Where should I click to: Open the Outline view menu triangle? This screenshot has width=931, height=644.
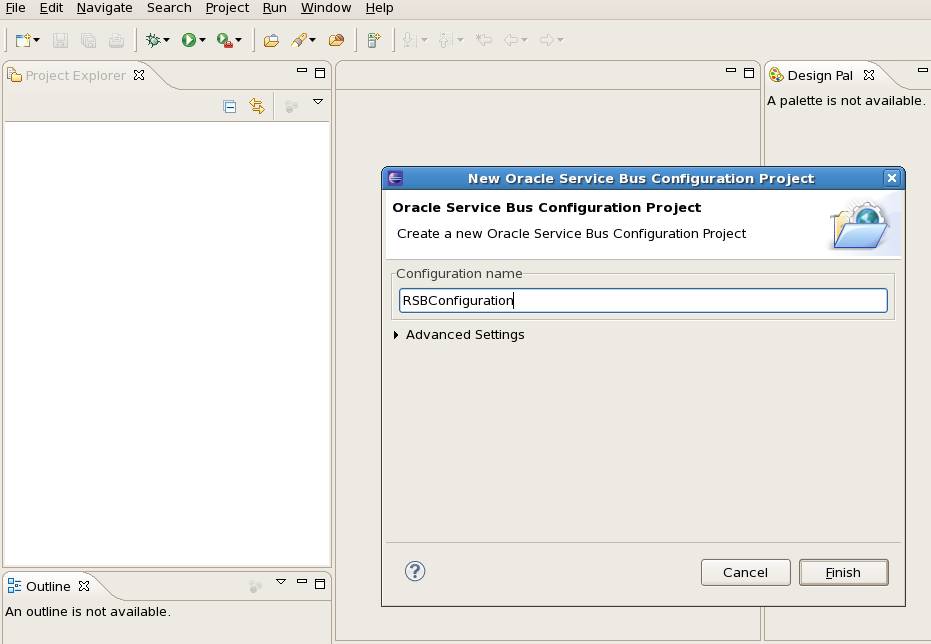(x=281, y=582)
